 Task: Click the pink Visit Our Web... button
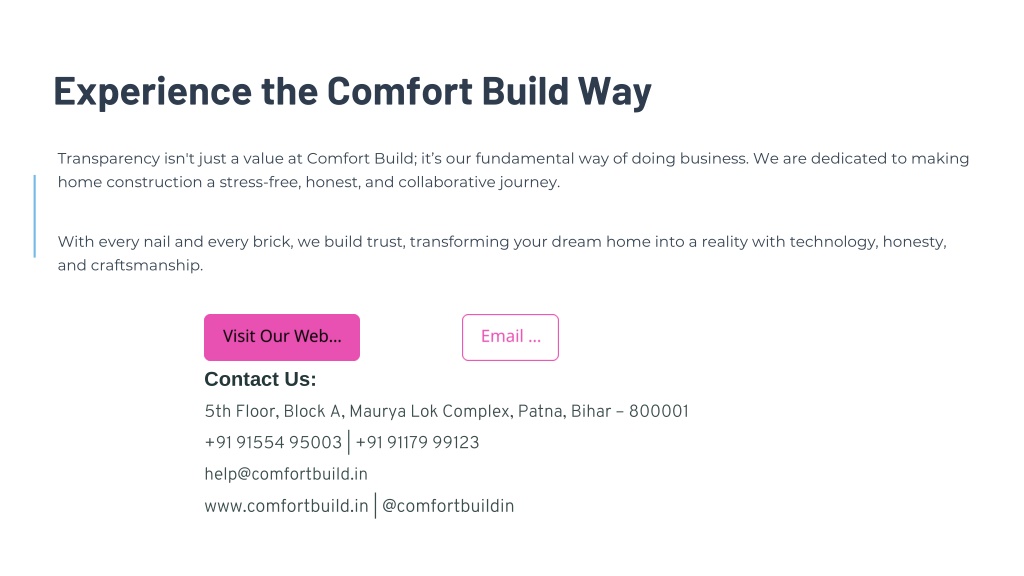[x=281, y=337]
